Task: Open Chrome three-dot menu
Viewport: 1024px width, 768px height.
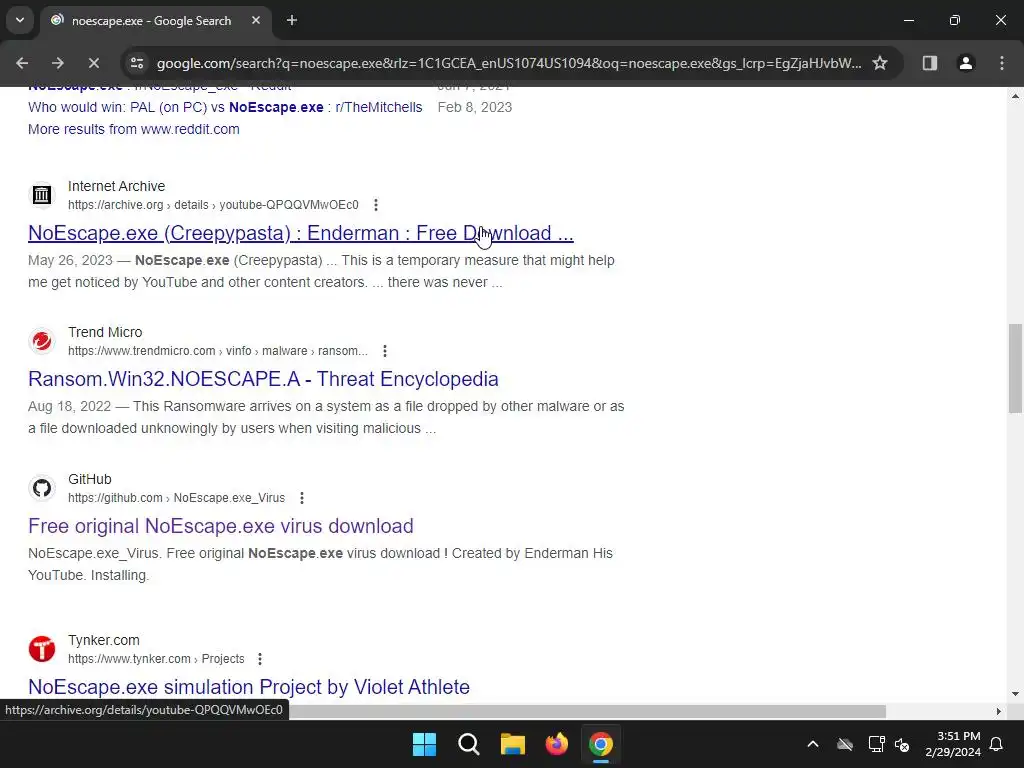Action: (x=1002, y=63)
